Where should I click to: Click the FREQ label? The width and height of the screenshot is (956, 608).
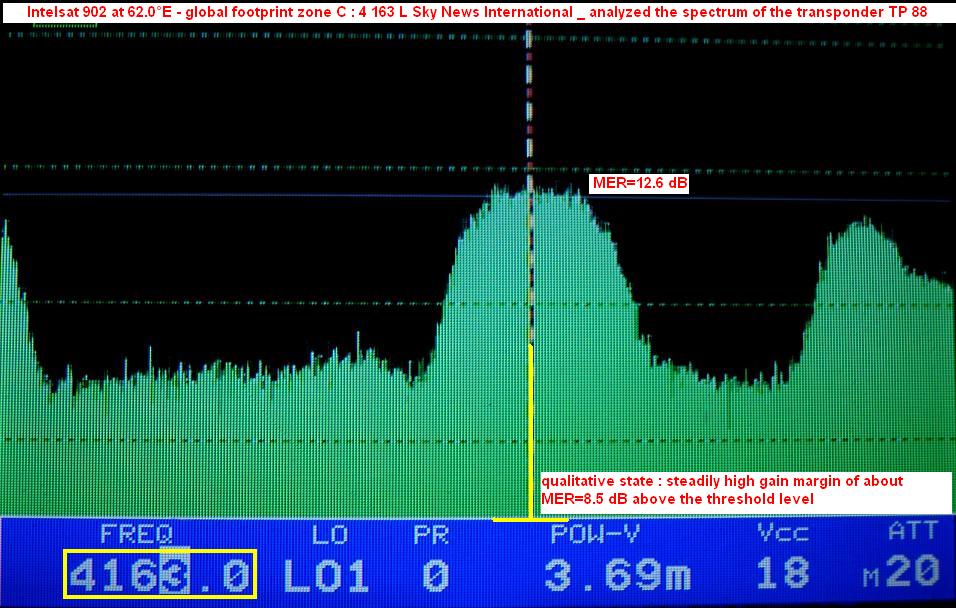click(x=136, y=533)
